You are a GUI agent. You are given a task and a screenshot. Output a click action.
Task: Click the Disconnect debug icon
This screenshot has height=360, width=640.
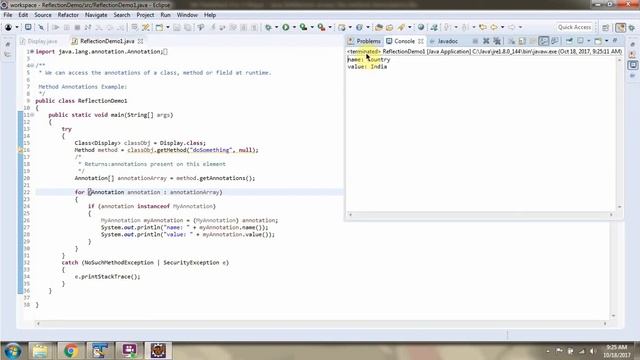click(x=88, y=27)
